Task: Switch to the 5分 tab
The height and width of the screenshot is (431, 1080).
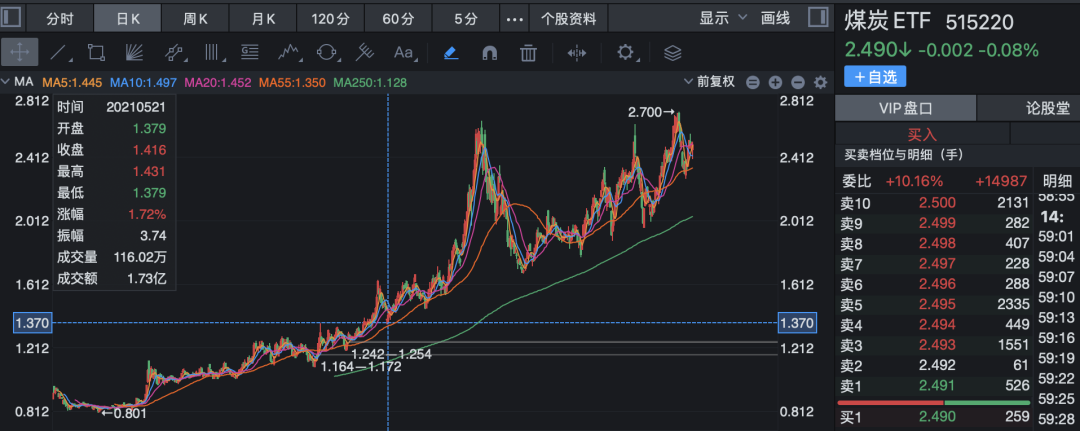Action: coord(466,19)
